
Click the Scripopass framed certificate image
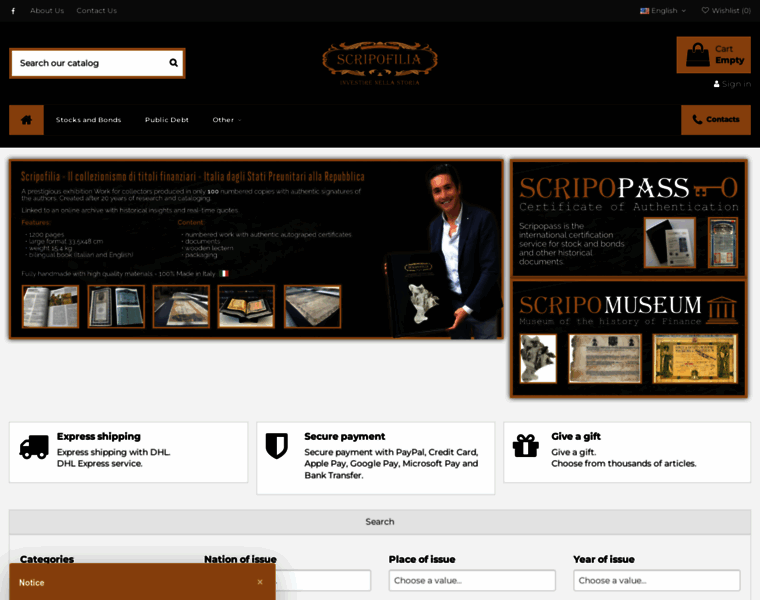[x=723, y=243]
